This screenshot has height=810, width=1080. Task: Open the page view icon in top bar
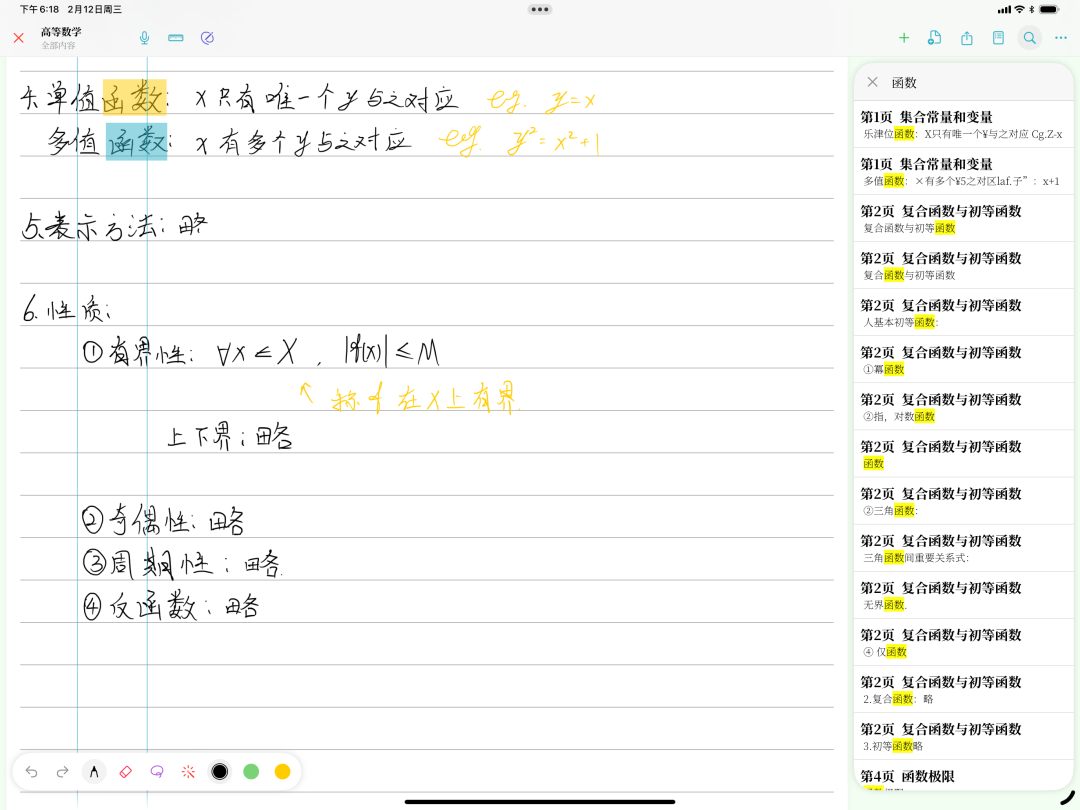point(998,38)
